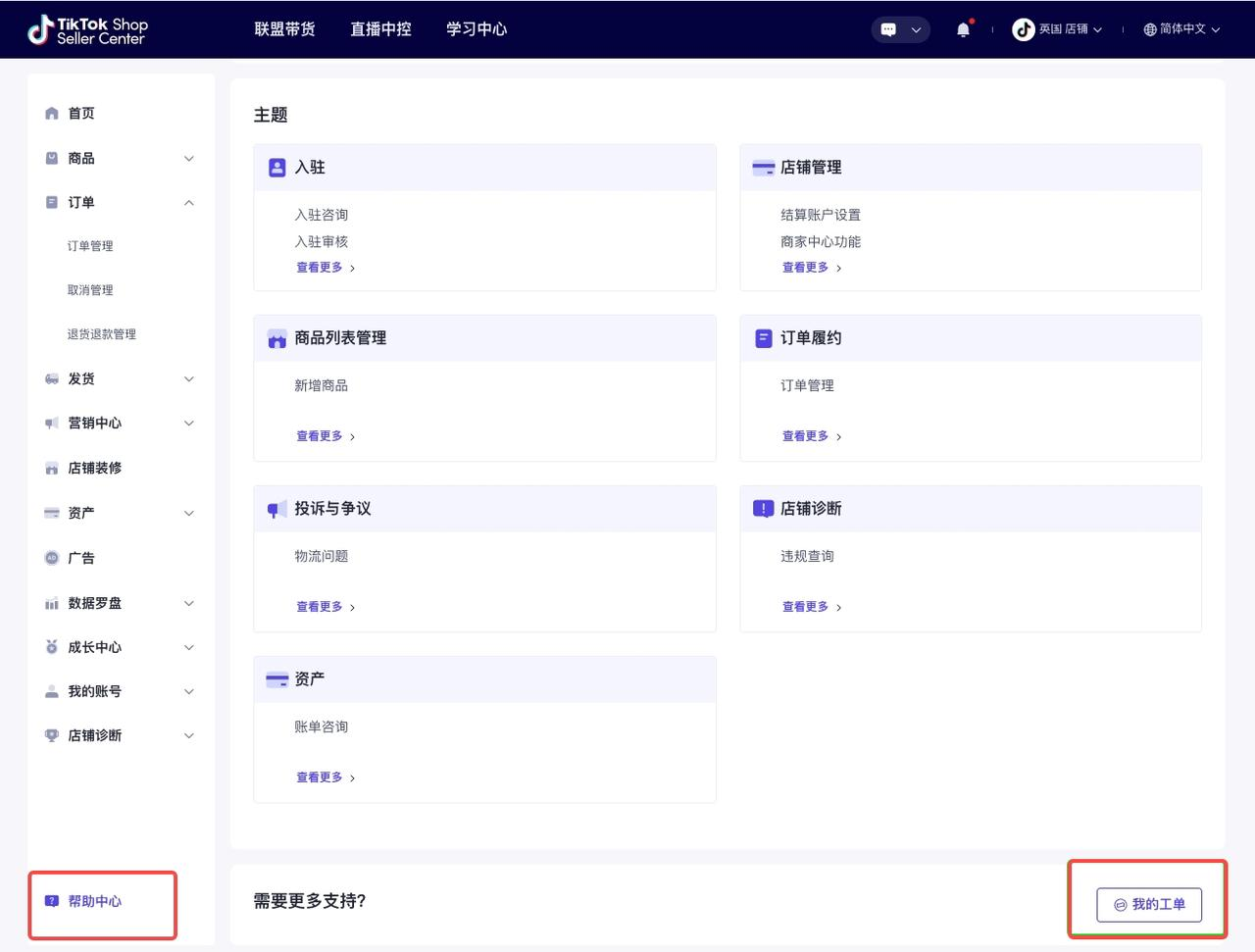1255x952 pixels.
Task: Click the 资产 topic card icon
Action: coord(277,679)
